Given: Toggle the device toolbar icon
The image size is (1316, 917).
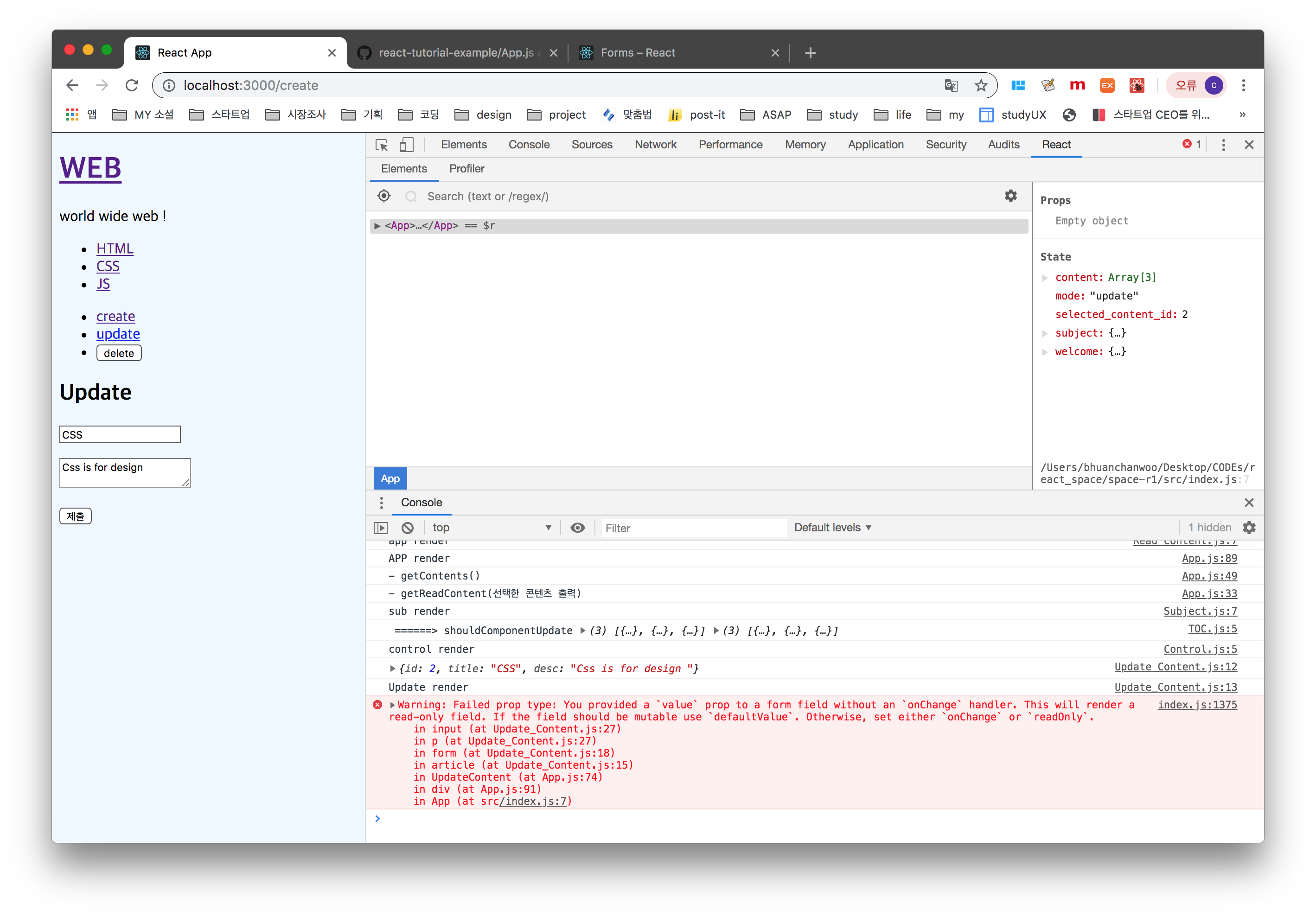Looking at the screenshot, I should [406, 145].
